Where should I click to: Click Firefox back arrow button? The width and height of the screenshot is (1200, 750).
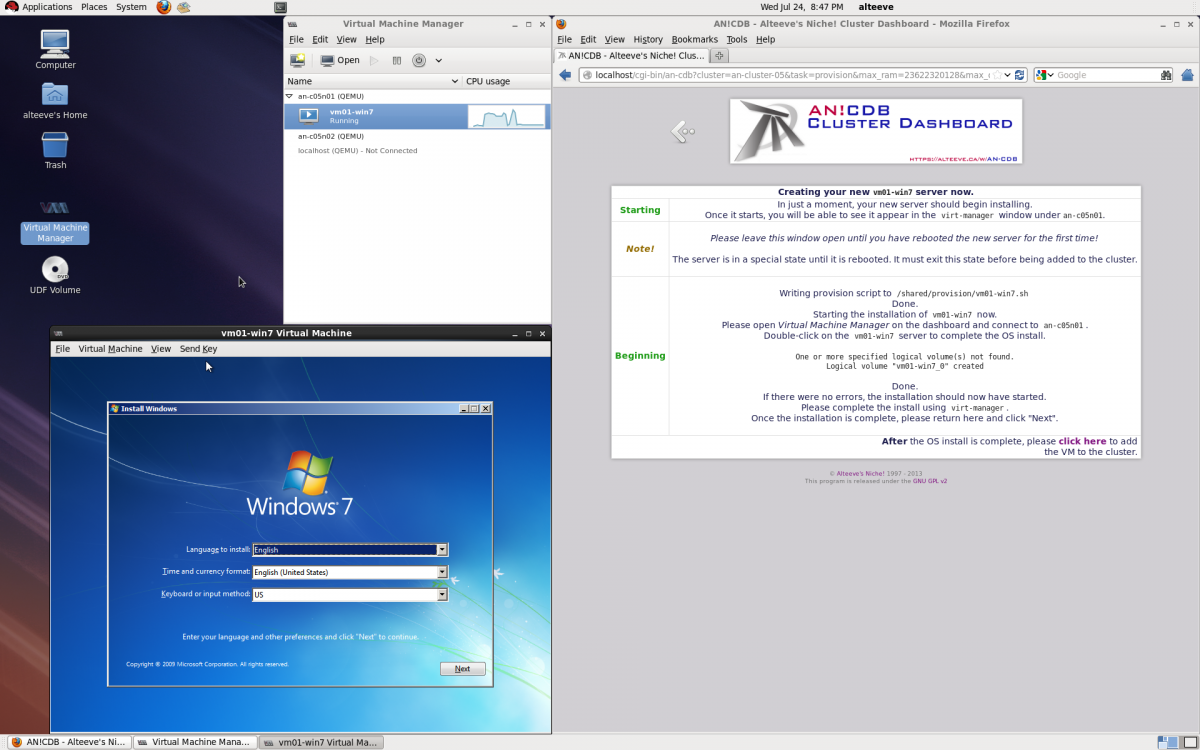click(x=565, y=75)
